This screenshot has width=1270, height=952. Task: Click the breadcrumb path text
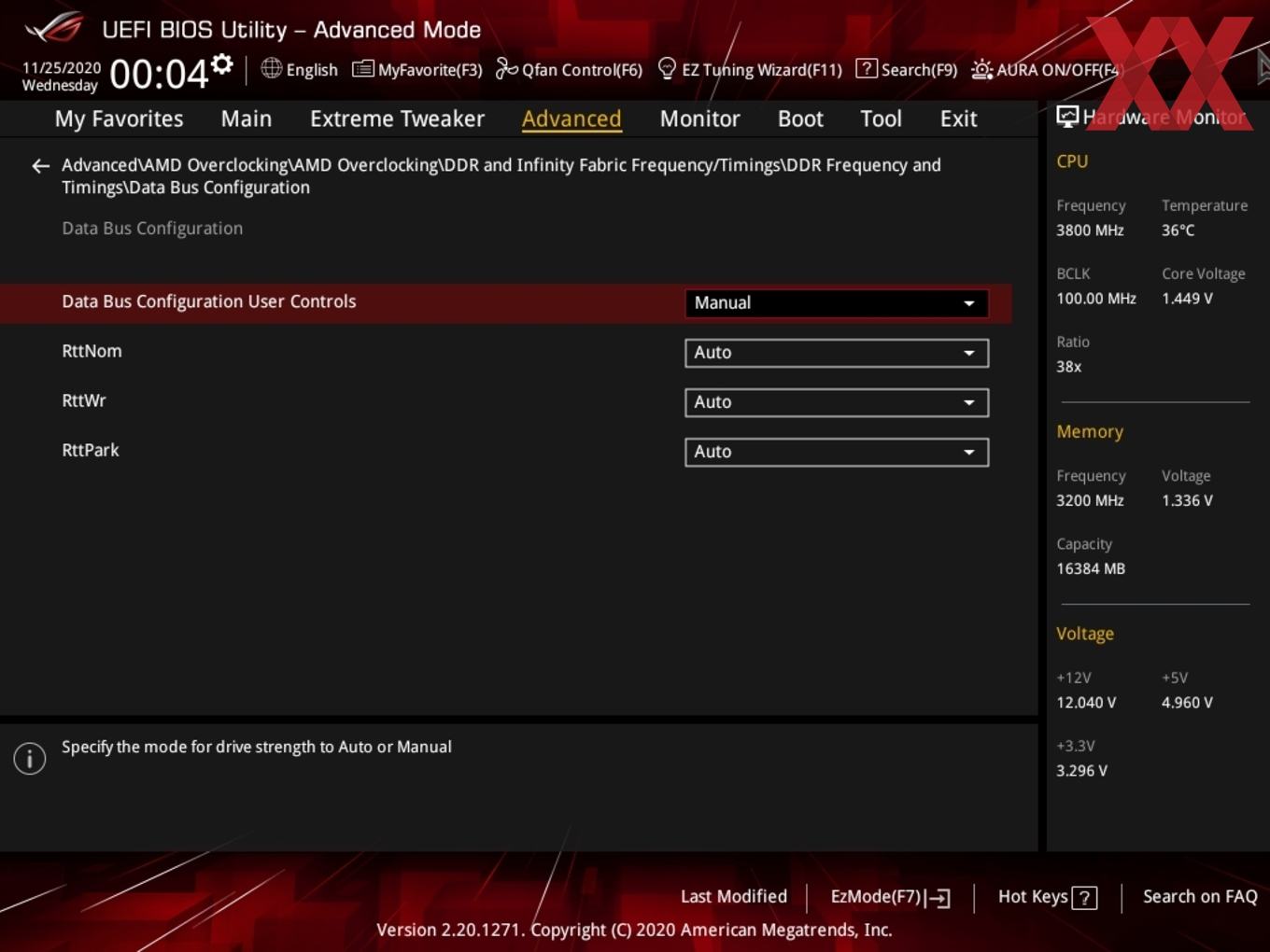501,176
